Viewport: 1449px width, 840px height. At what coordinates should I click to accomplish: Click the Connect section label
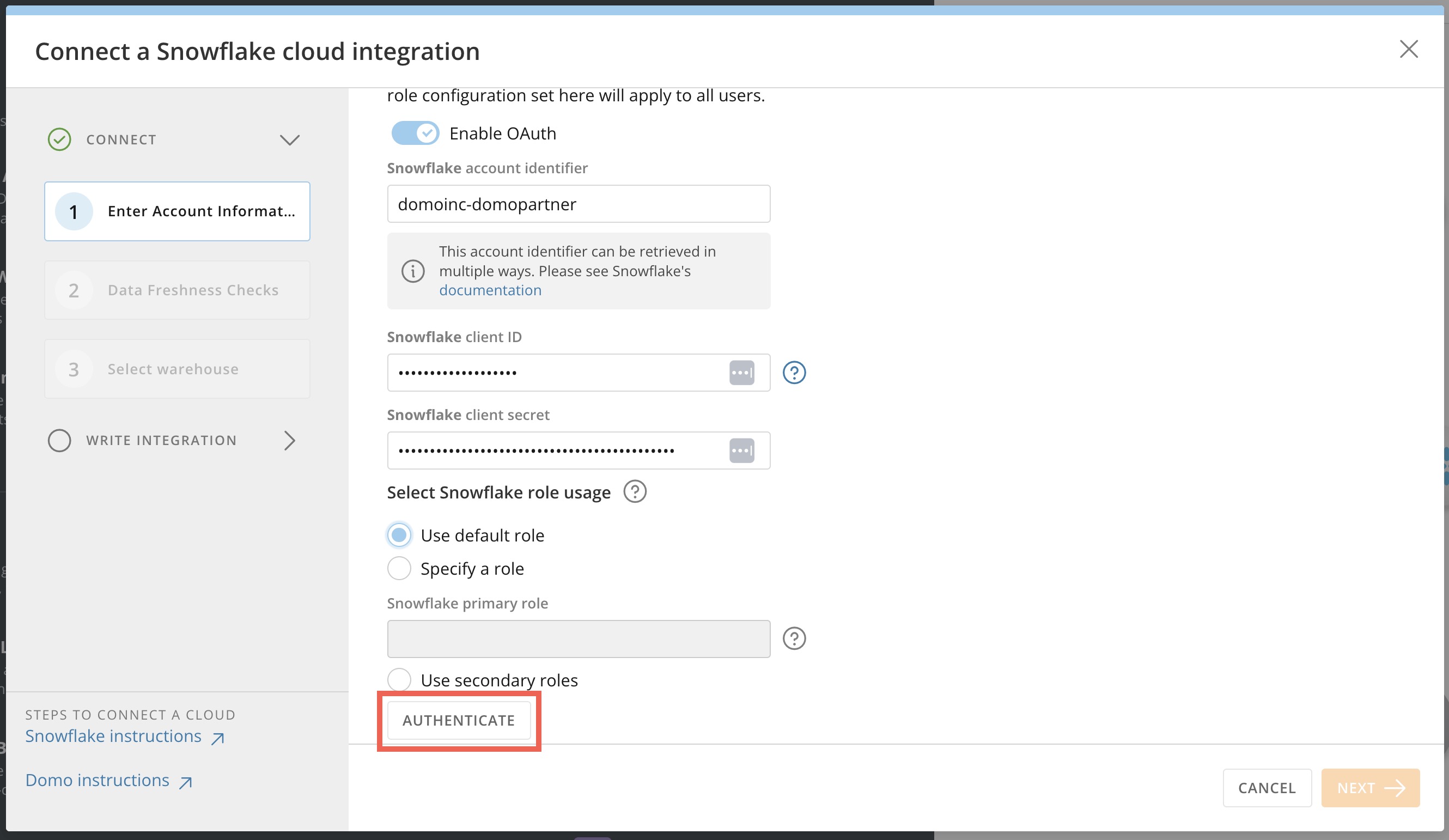[x=121, y=139]
